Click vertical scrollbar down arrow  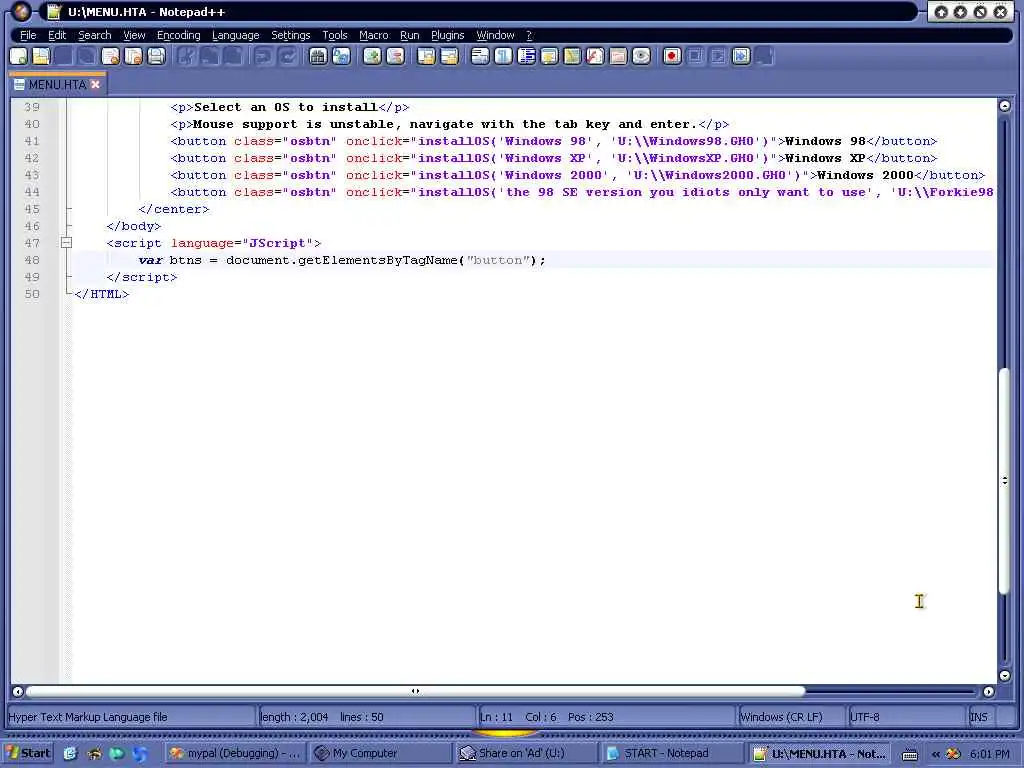tap(1005, 676)
